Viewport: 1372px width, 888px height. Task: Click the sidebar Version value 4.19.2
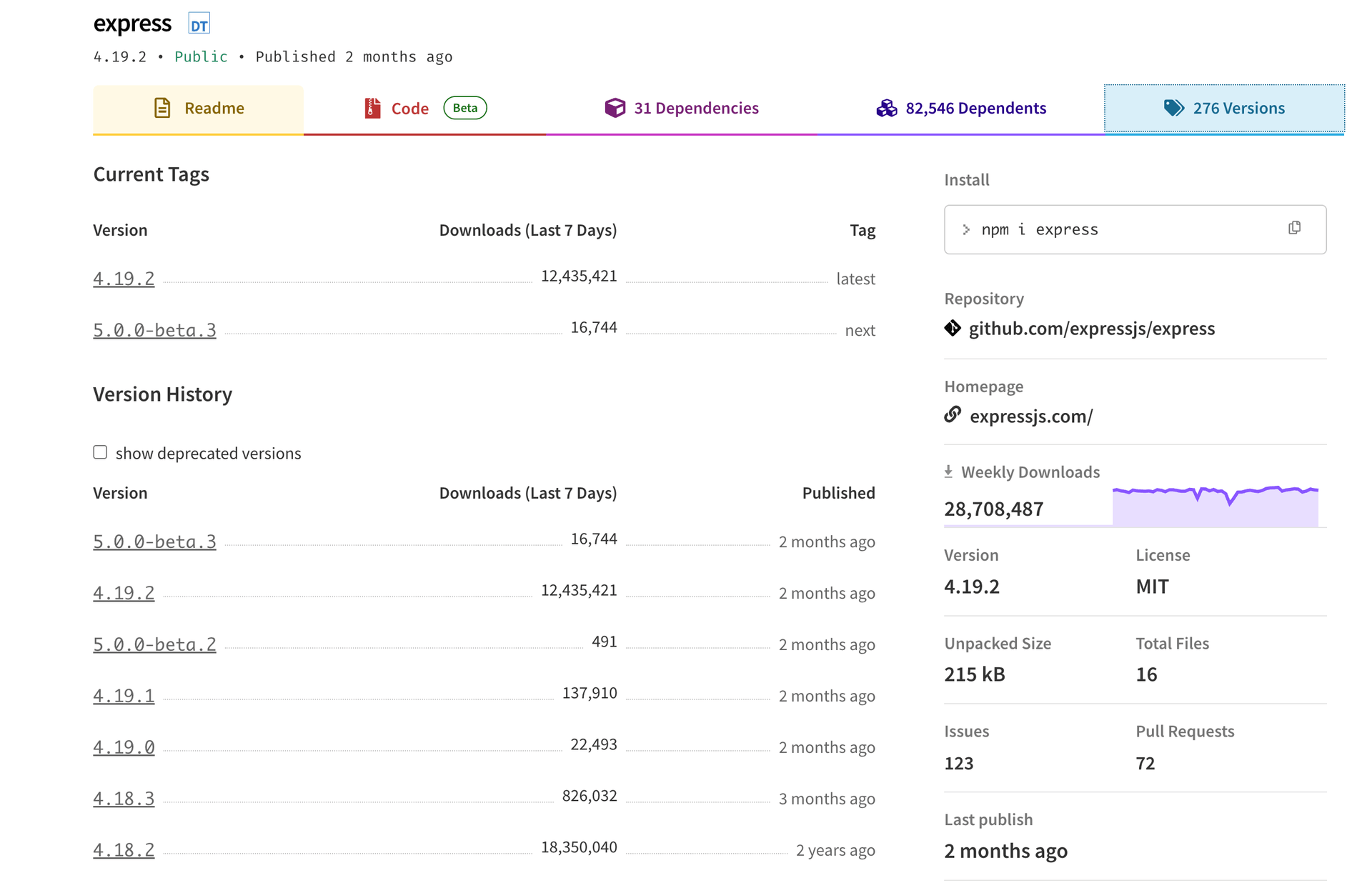972,587
